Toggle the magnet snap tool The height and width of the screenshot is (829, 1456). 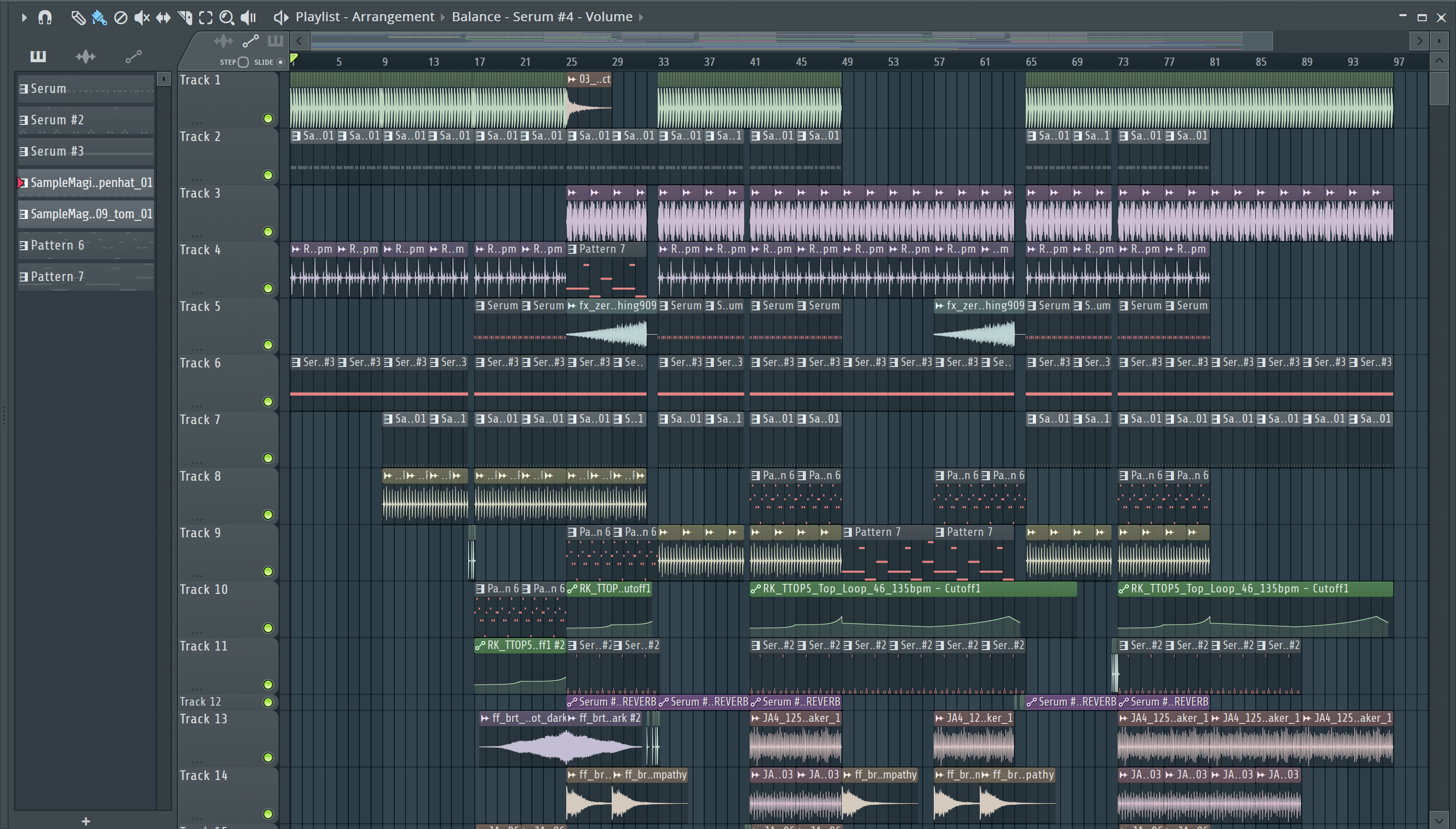coord(45,18)
